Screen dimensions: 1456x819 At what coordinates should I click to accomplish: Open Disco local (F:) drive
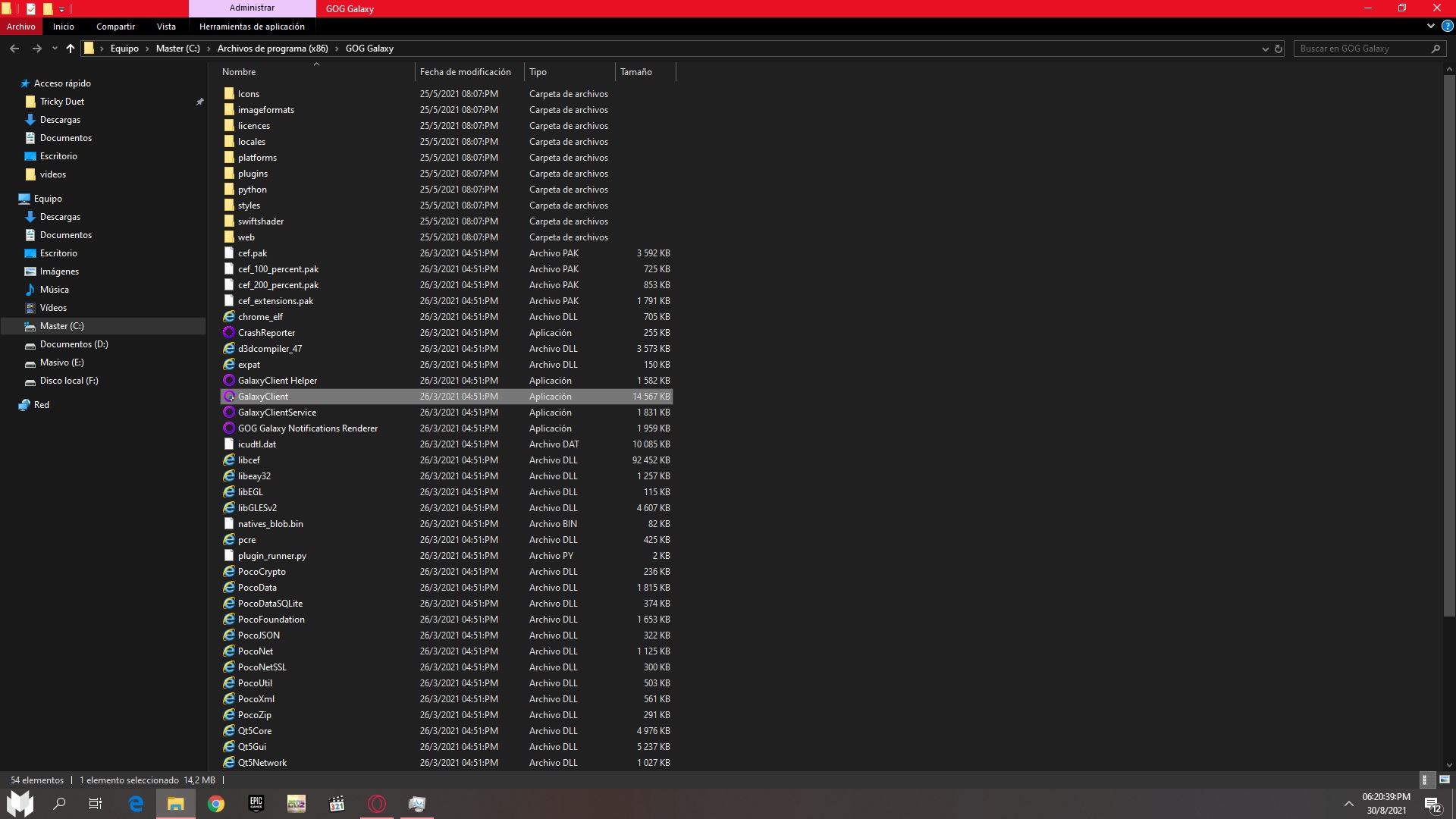click(69, 381)
